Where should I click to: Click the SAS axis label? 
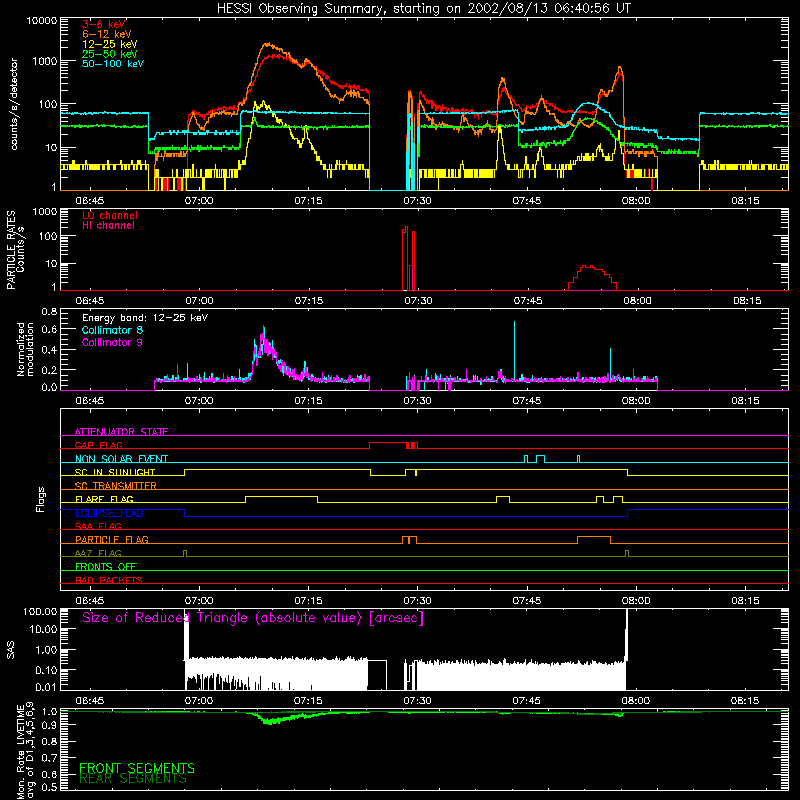click(x=11, y=649)
